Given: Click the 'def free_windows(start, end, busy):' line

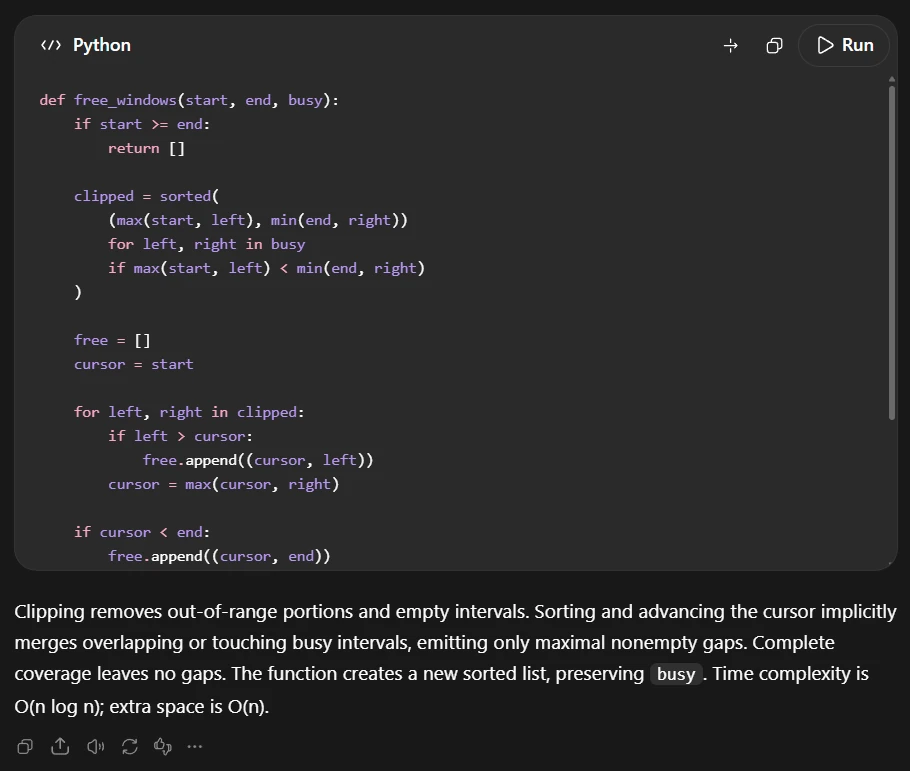Looking at the screenshot, I should point(189,100).
